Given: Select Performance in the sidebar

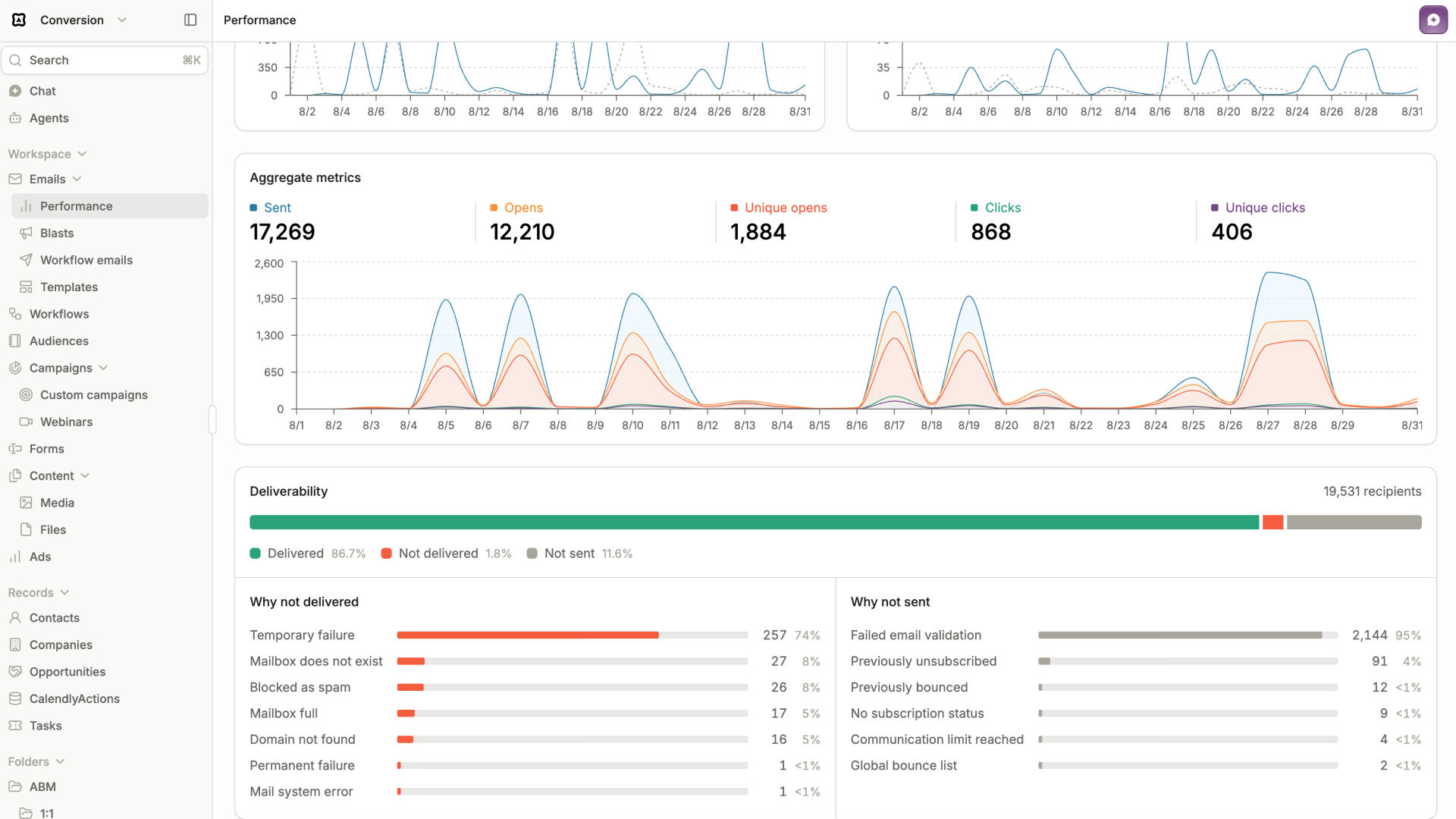Looking at the screenshot, I should (x=110, y=206).
